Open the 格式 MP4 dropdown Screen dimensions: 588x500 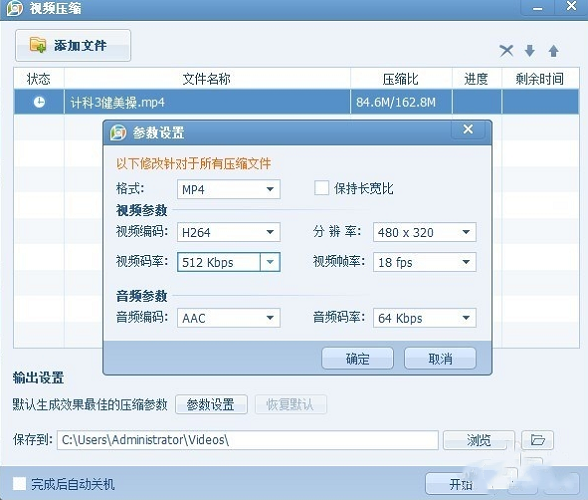click(228, 189)
